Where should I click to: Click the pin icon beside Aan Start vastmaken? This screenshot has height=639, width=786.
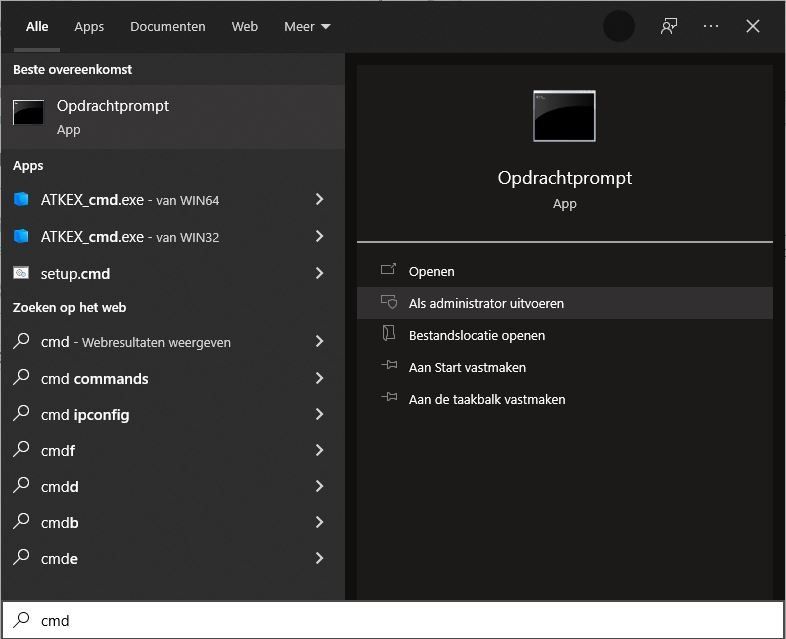click(x=389, y=365)
